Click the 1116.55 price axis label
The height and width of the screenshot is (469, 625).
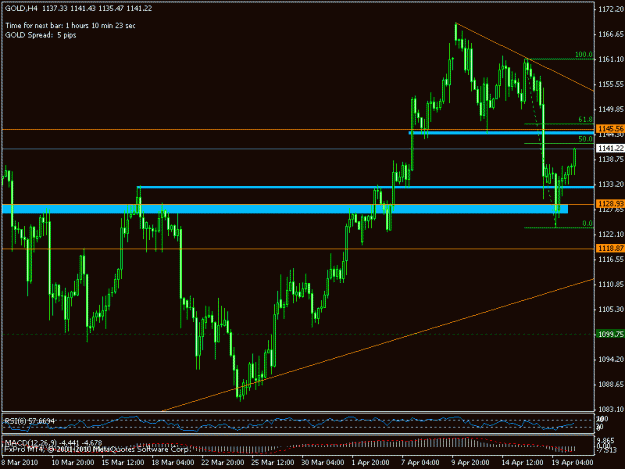[x=611, y=259]
